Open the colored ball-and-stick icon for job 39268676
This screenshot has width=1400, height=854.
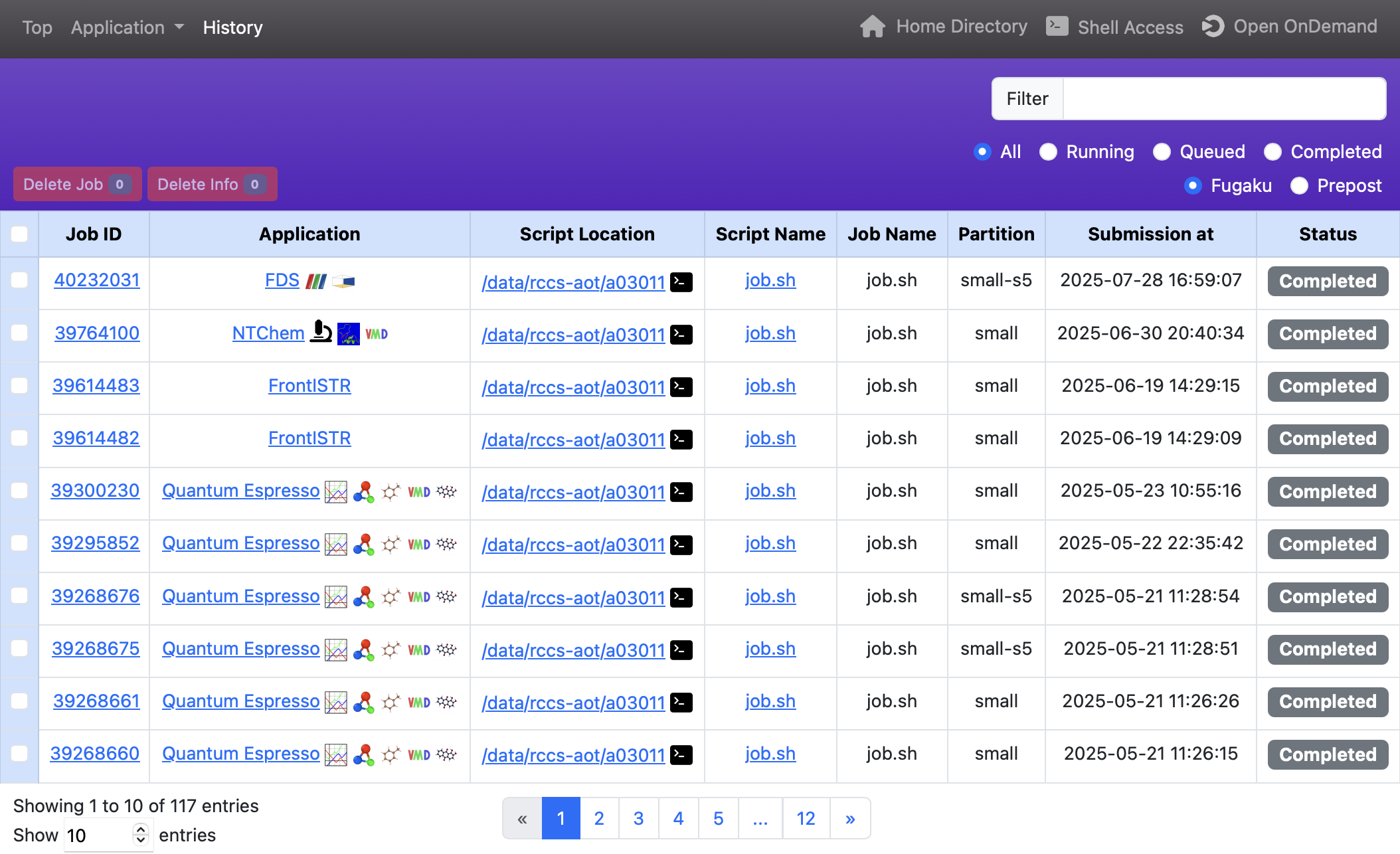(363, 597)
